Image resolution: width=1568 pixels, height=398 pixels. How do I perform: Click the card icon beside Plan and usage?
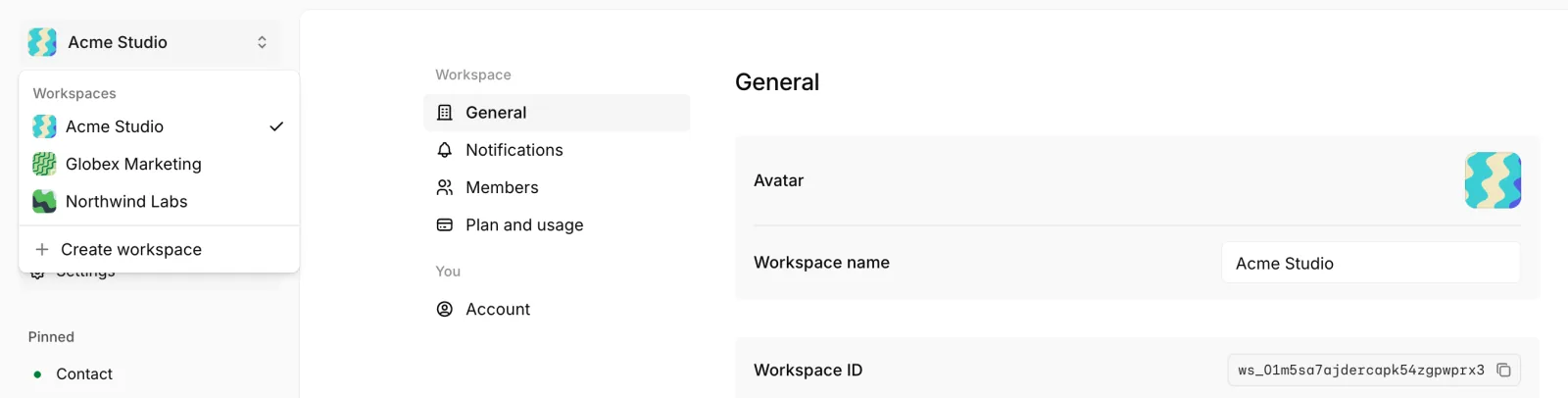point(445,224)
